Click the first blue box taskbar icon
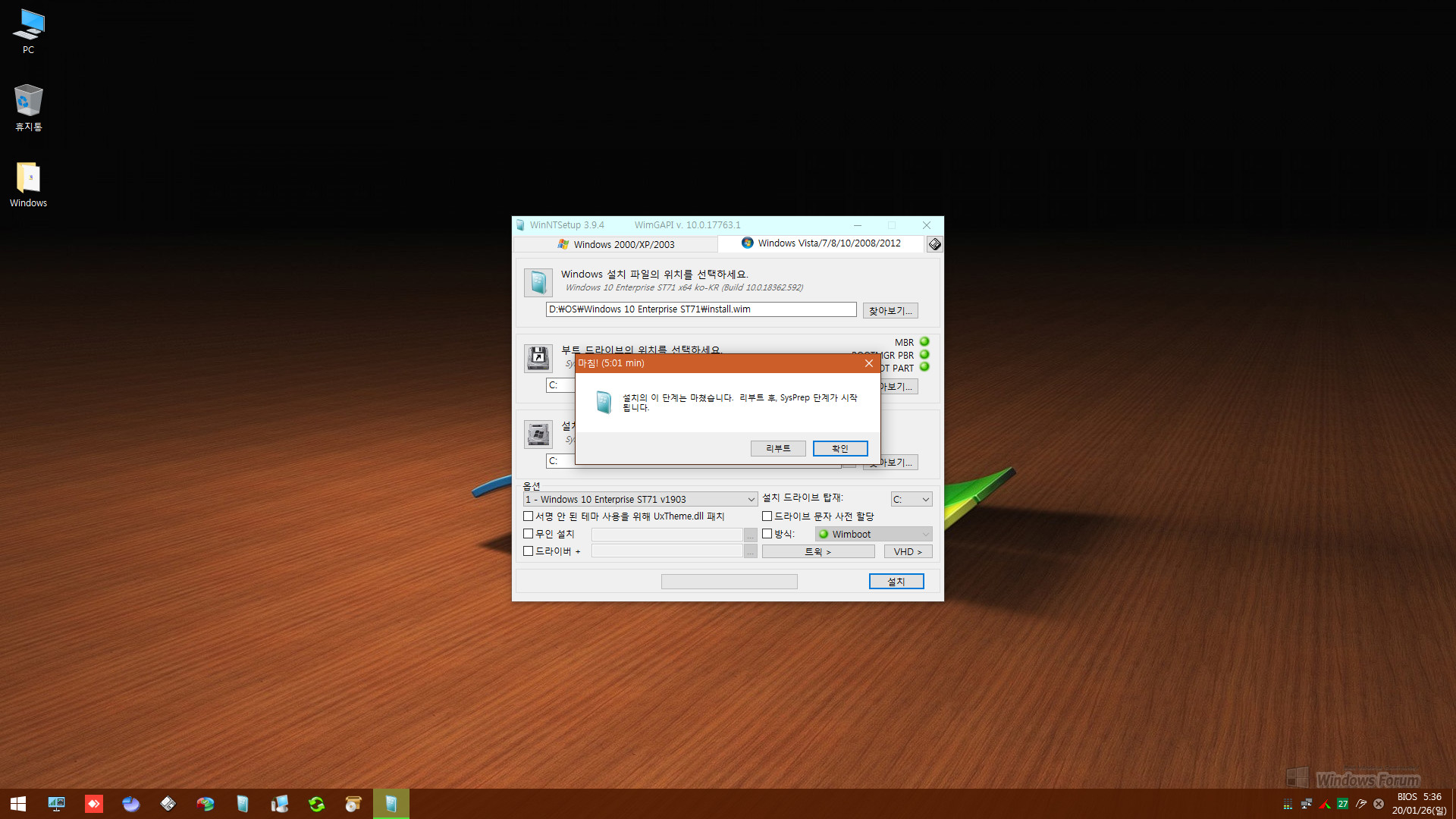Screen dimensions: 1456x819 pos(242,804)
